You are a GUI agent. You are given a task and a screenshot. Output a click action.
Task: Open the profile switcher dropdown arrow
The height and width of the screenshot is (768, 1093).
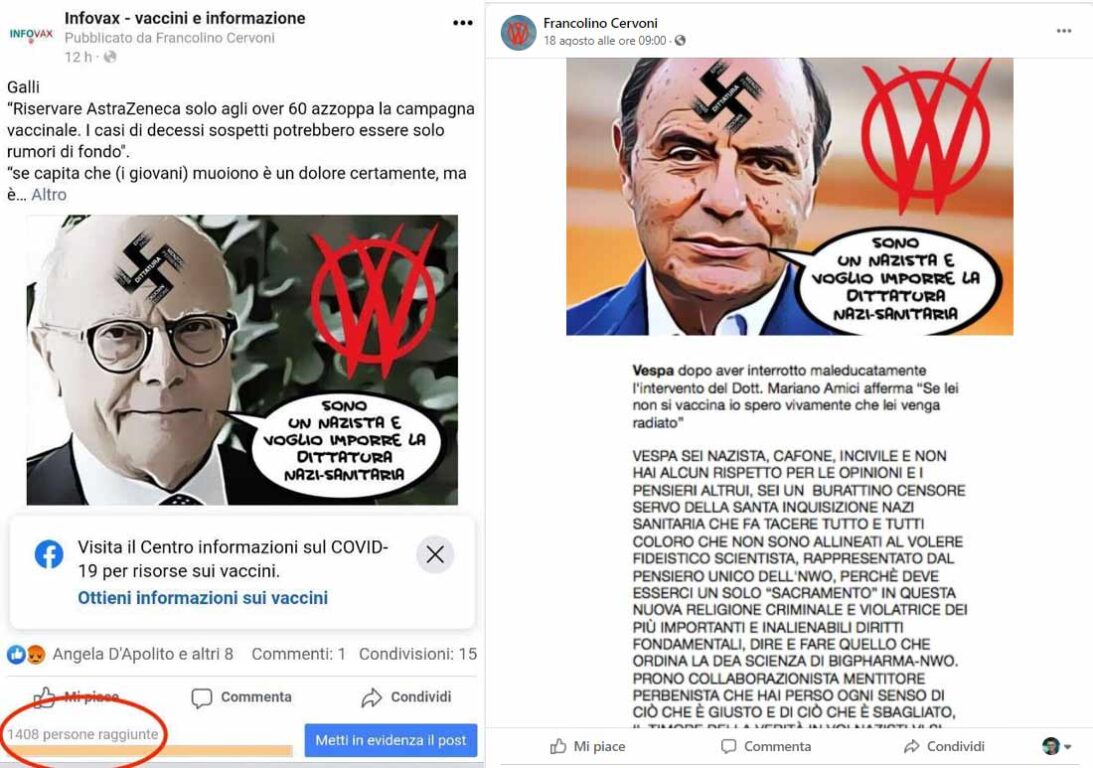click(1068, 747)
